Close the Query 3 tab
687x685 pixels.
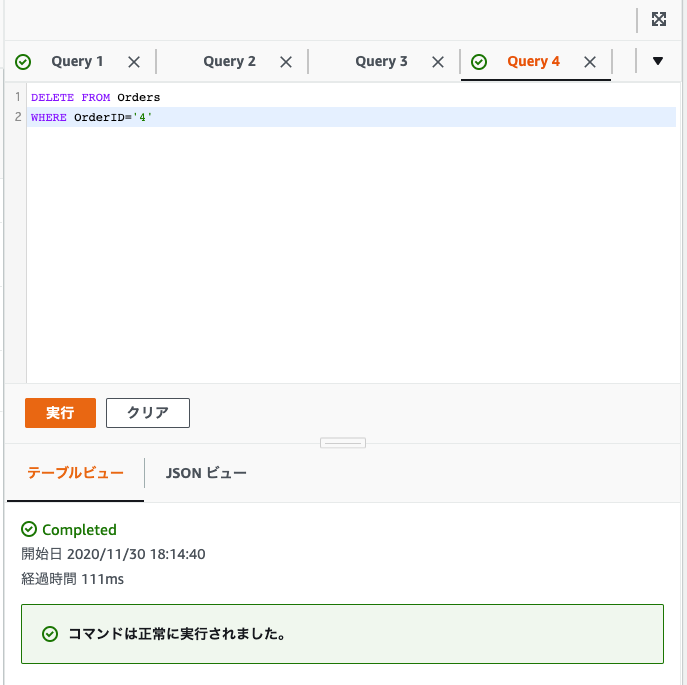pos(438,62)
